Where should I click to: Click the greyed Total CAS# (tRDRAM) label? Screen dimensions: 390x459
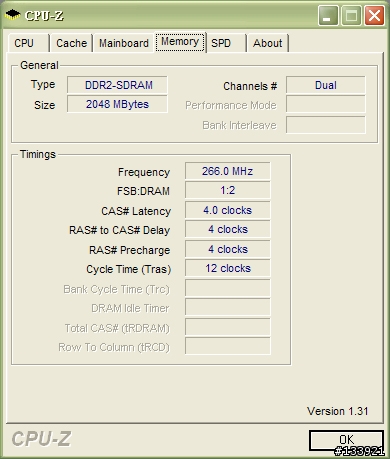pyautogui.click(x=117, y=328)
